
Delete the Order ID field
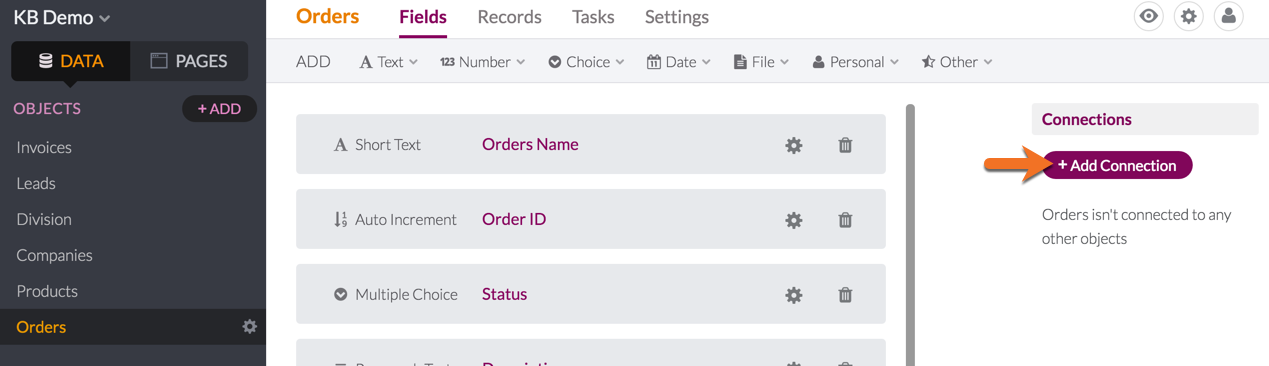coord(845,220)
